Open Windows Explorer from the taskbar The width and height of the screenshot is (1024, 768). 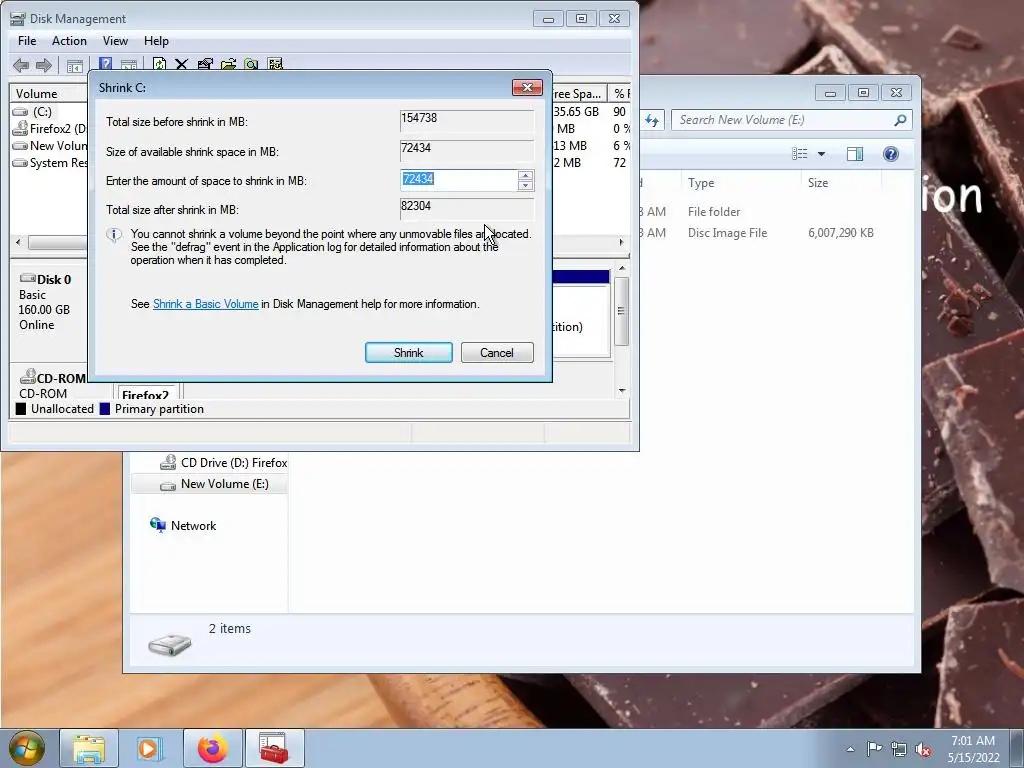tap(89, 748)
